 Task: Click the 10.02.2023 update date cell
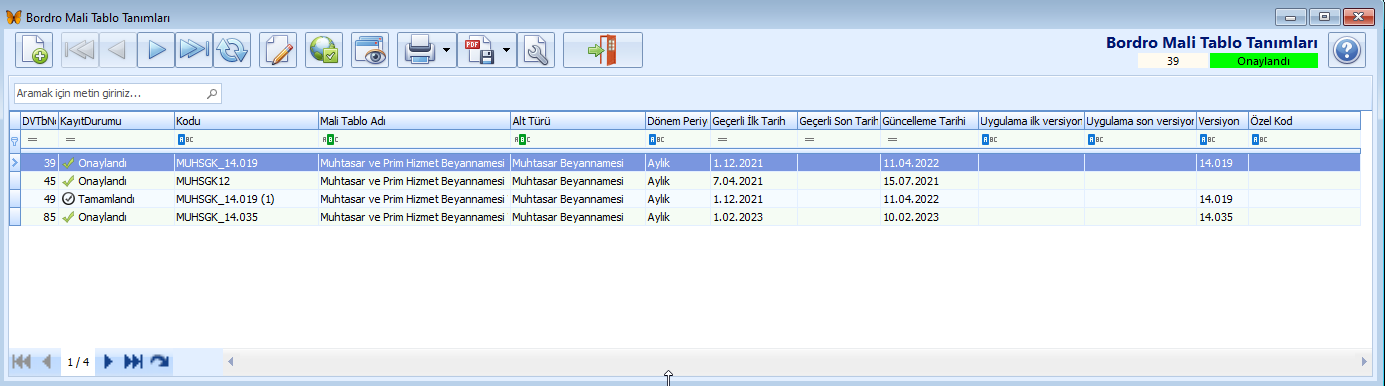coord(929,216)
